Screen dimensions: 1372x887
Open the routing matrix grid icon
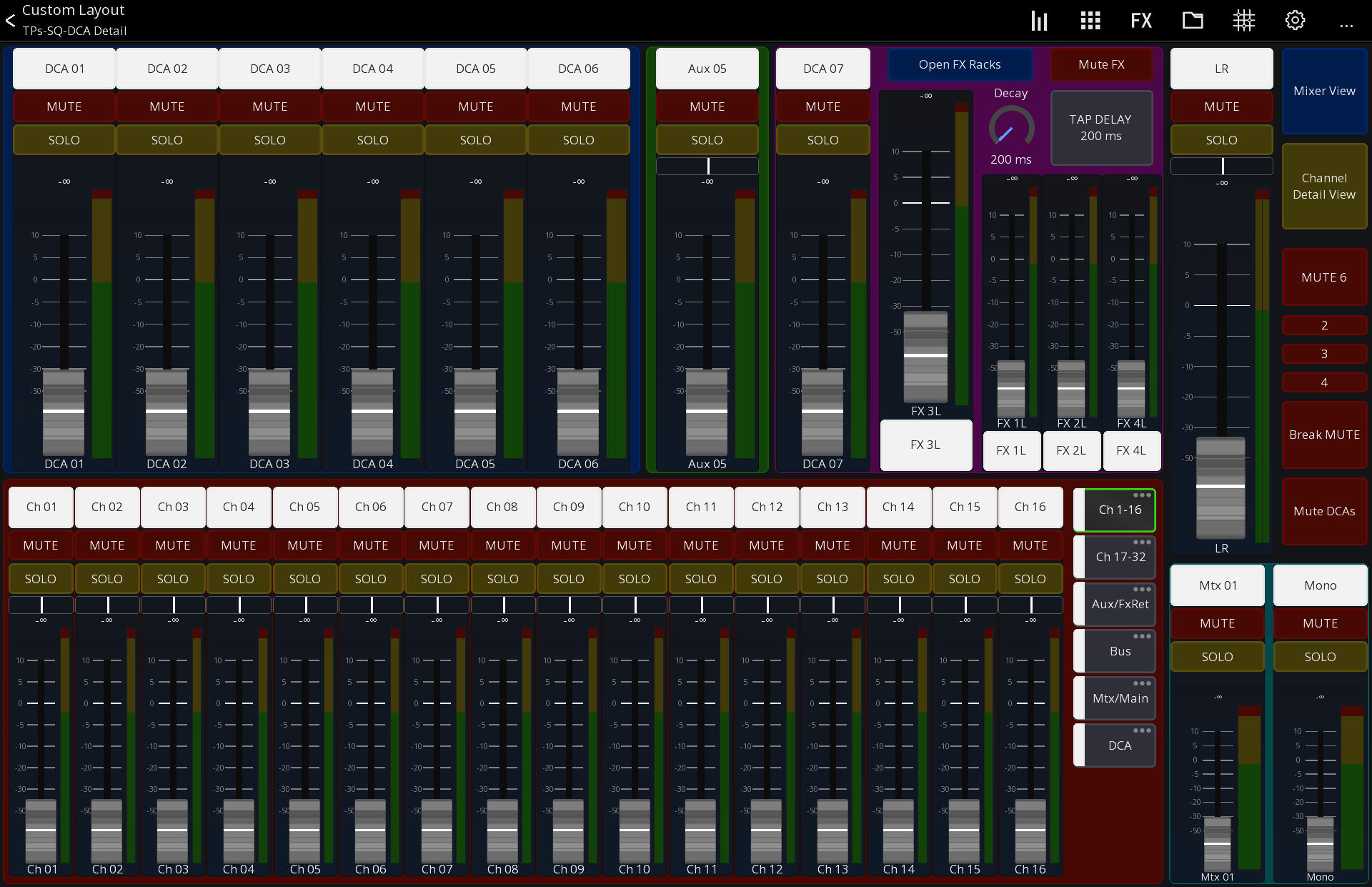point(1244,21)
